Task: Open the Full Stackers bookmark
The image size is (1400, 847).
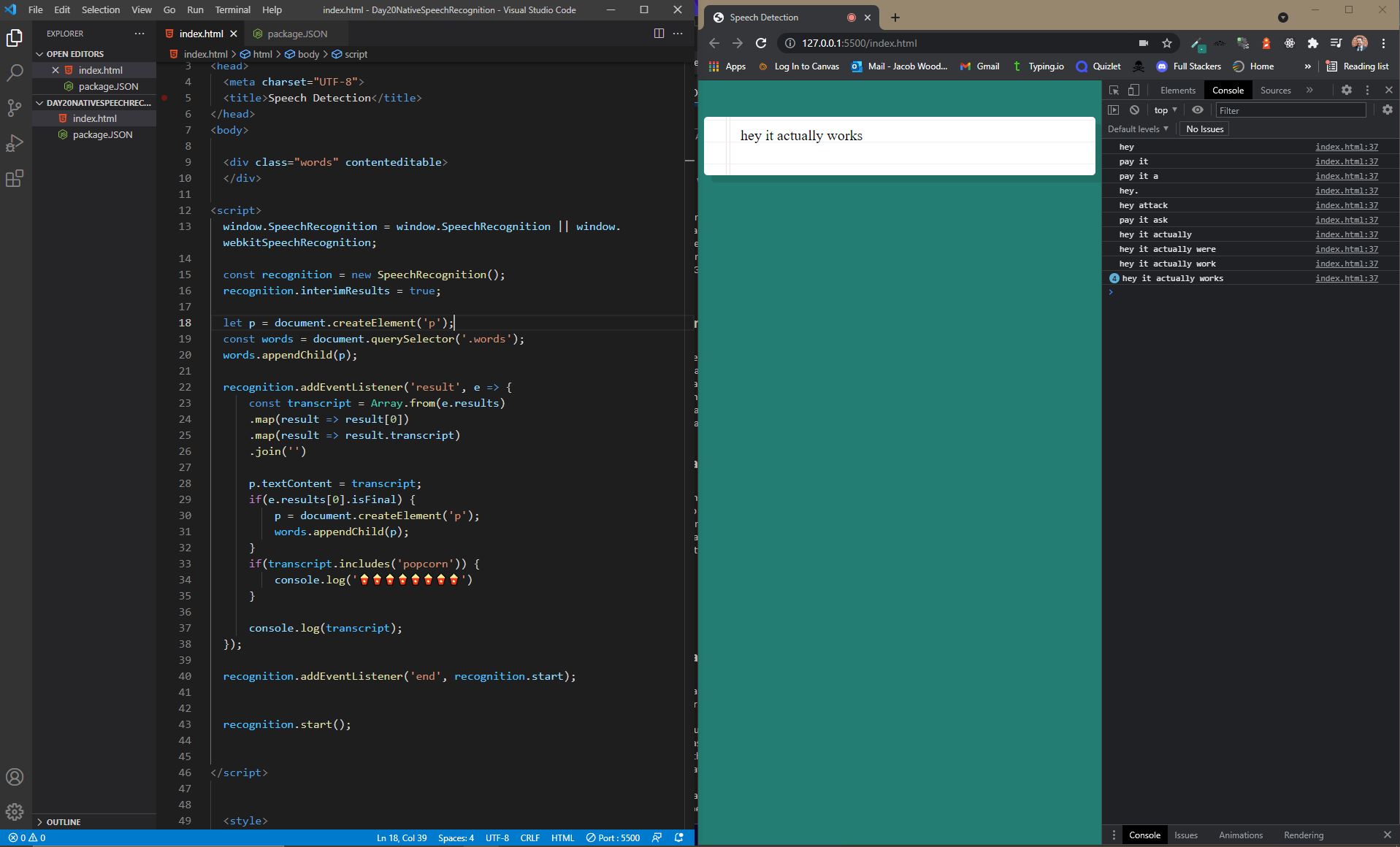Action: (1188, 66)
